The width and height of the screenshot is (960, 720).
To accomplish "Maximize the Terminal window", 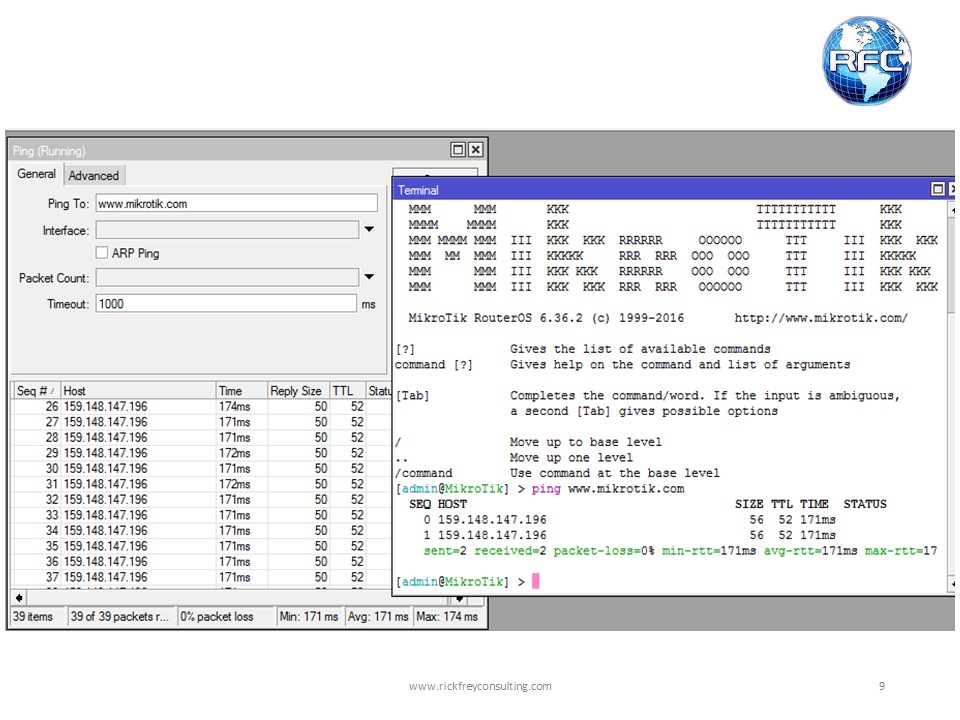I will pyautogui.click(x=937, y=189).
